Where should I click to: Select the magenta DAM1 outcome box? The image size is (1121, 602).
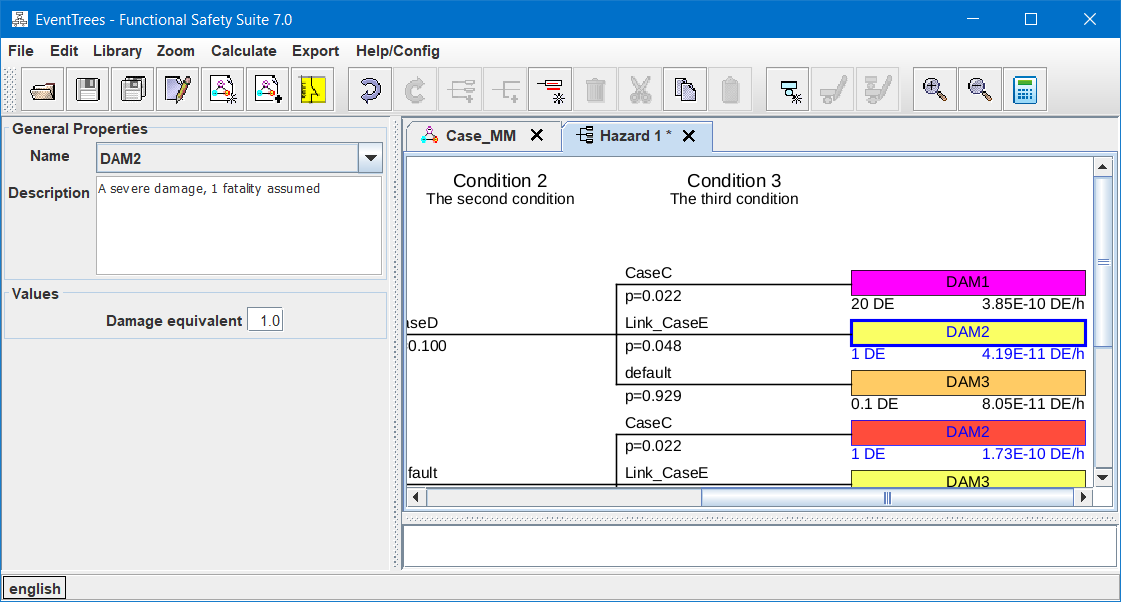pos(967,283)
